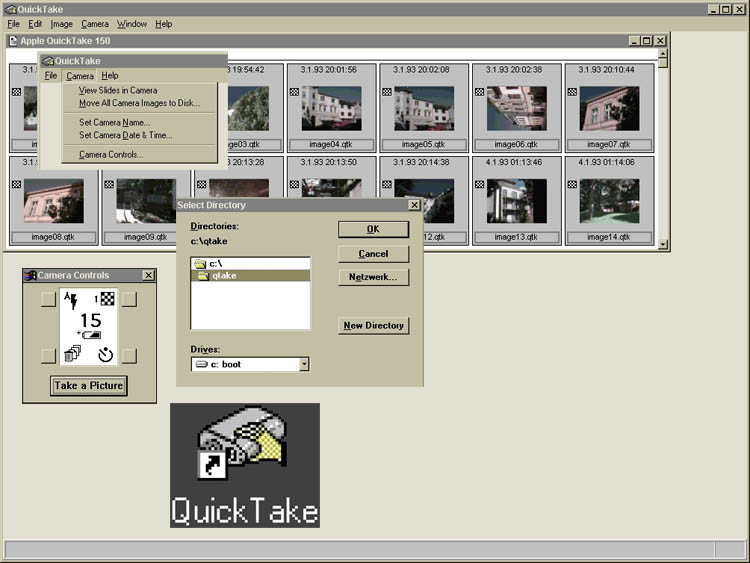The height and width of the screenshot is (563, 750).
Task: Choose Camera Controls menu entry
Action: [111, 155]
